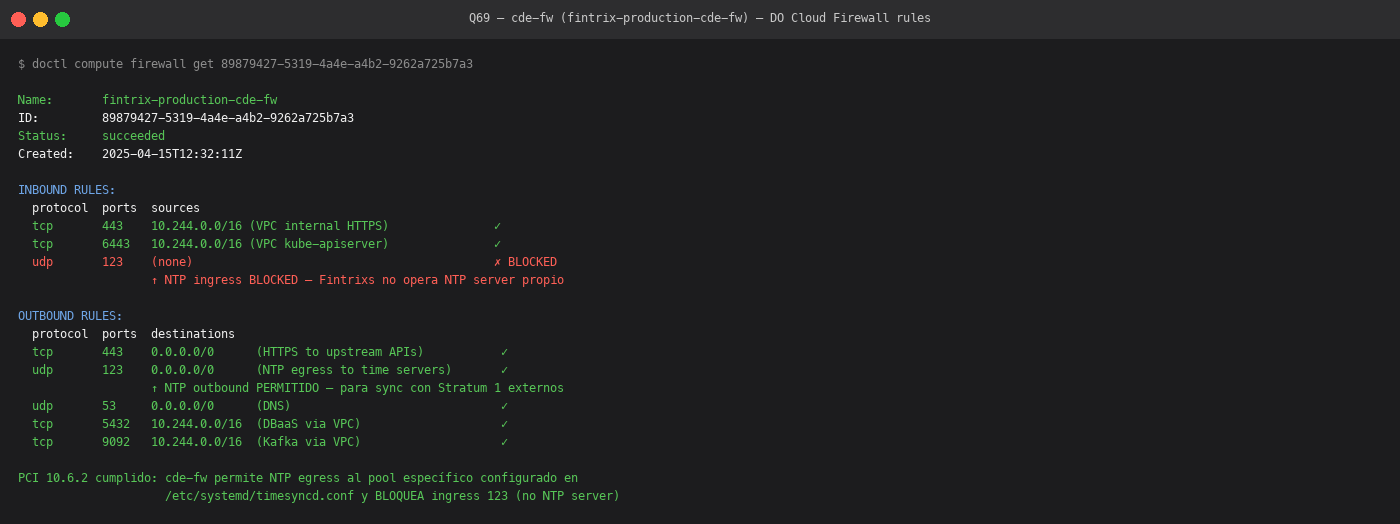The width and height of the screenshot is (1400, 524).
Task: Click the inbound udp 123 port value
Action: tap(112, 262)
